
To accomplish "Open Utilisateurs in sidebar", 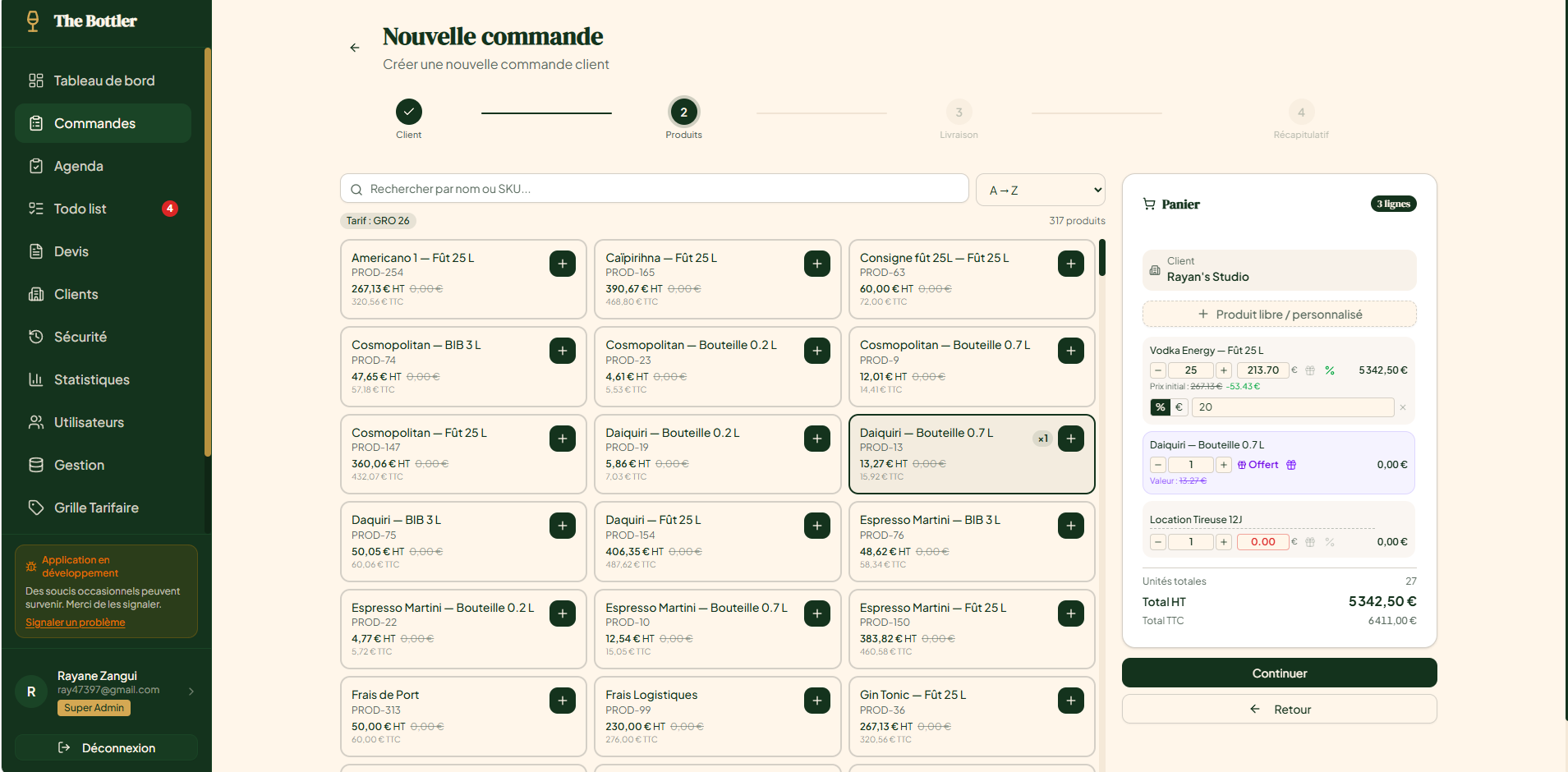I will pos(103,422).
